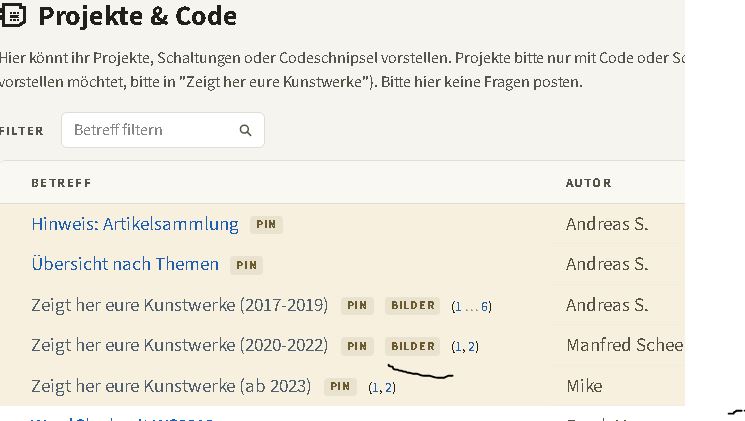Go to page 6 of Kunstwerke 2017-2019
This screenshot has width=745, height=421.
485,306
